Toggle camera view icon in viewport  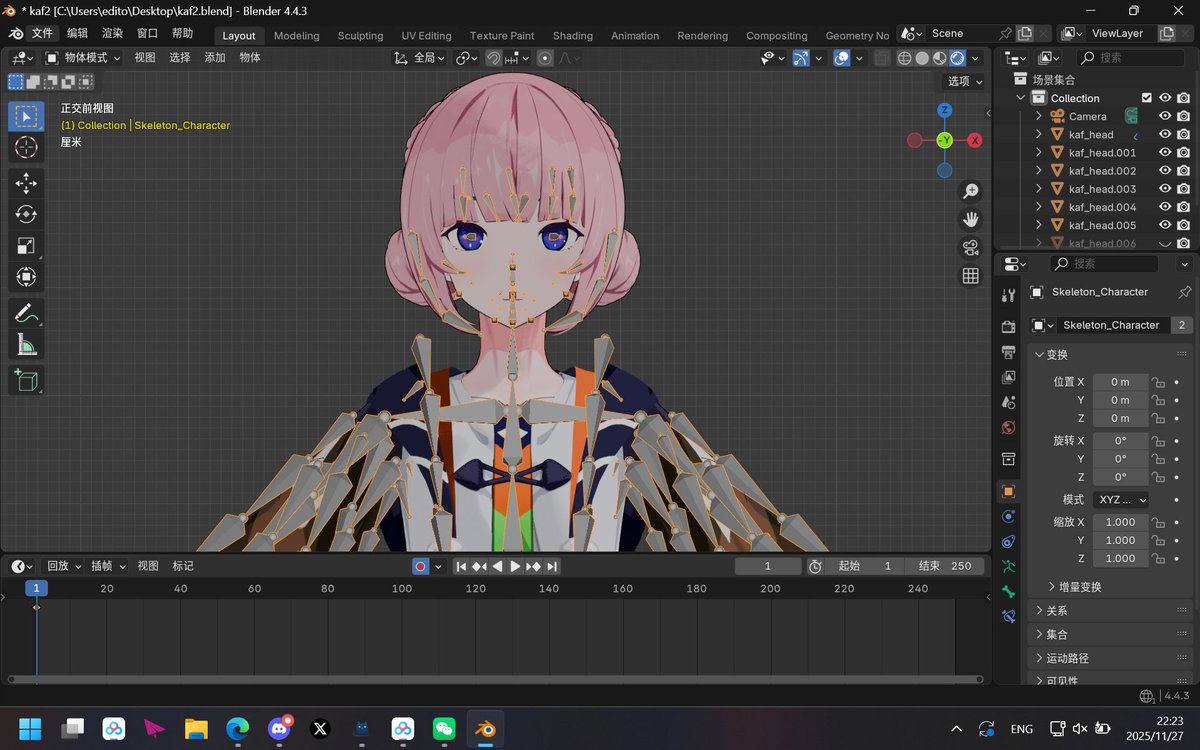(970, 248)
